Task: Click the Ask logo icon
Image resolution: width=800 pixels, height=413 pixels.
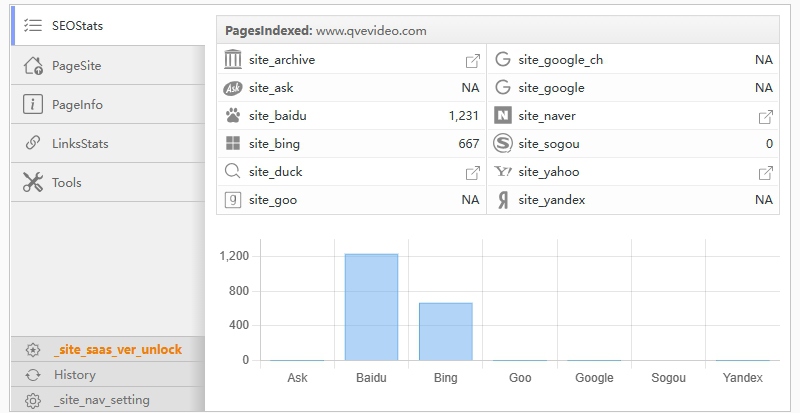Action: [x=233, y=88]
